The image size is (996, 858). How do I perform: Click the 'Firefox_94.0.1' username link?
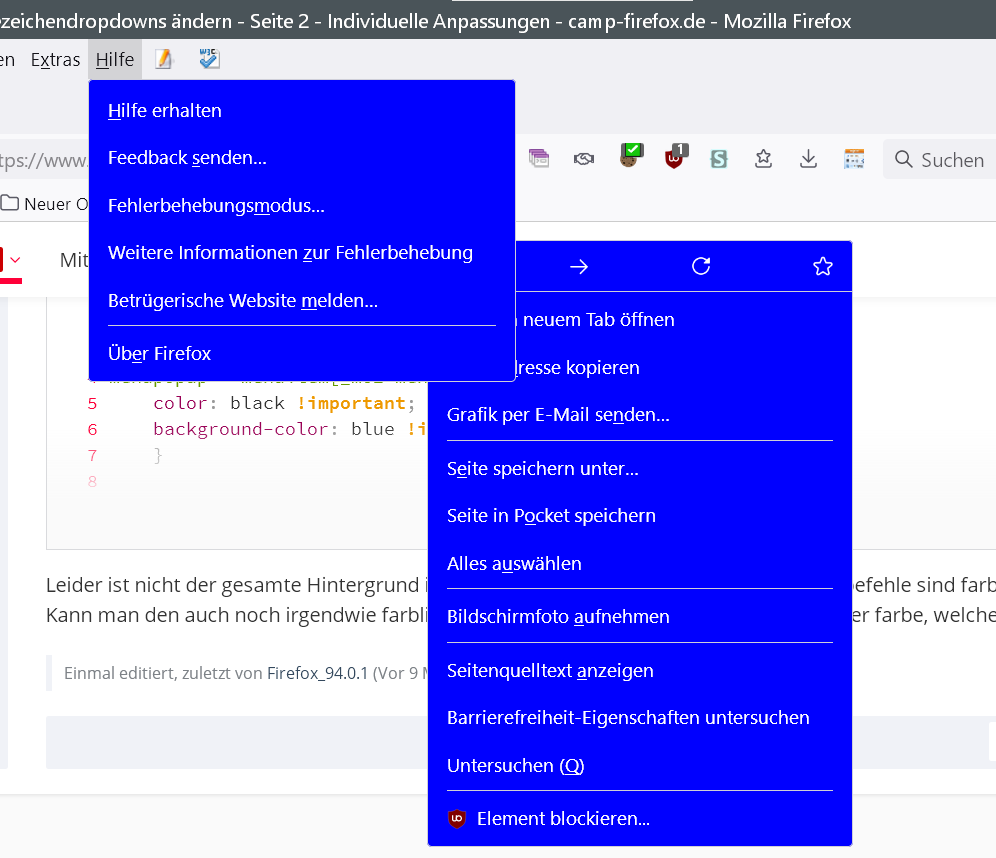pos(317,673)
